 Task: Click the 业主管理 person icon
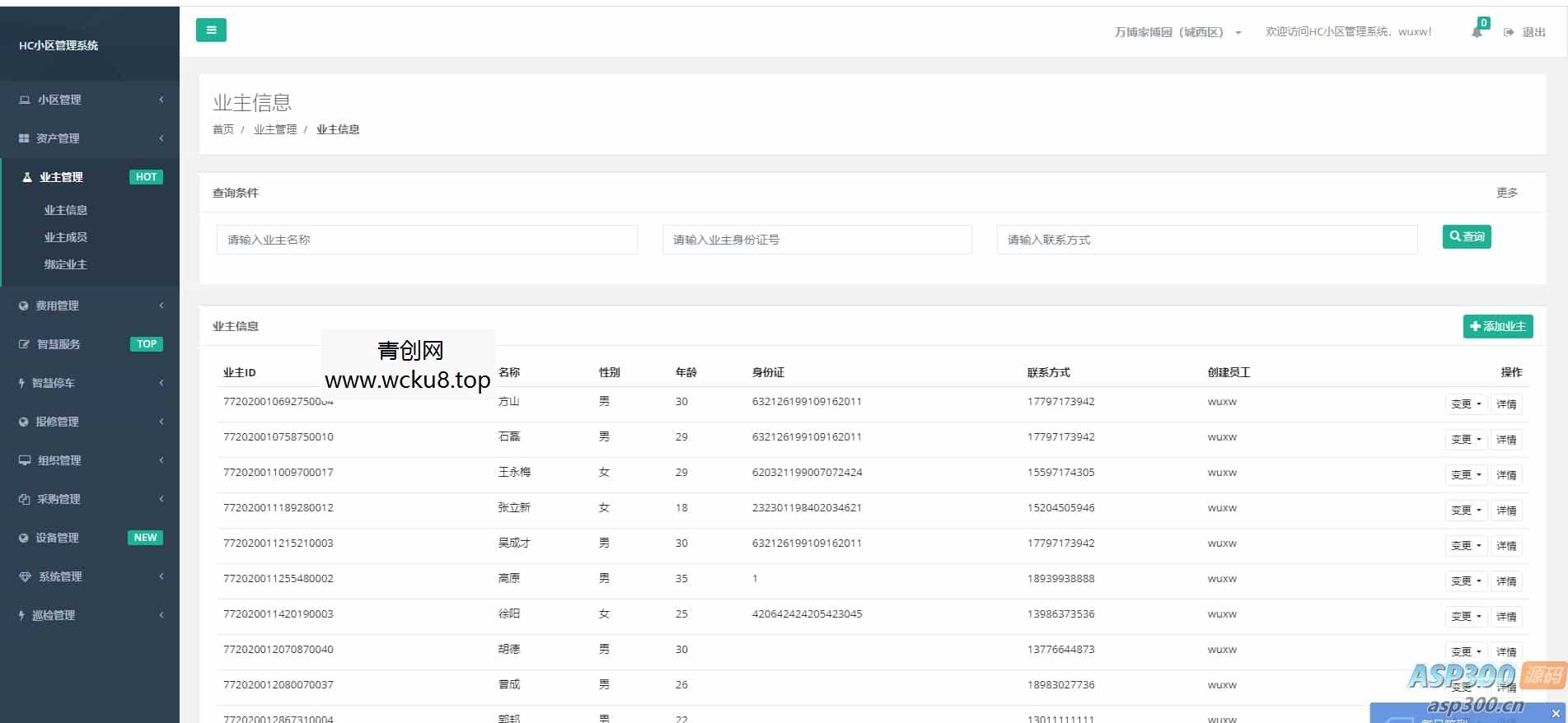(27, 177)
